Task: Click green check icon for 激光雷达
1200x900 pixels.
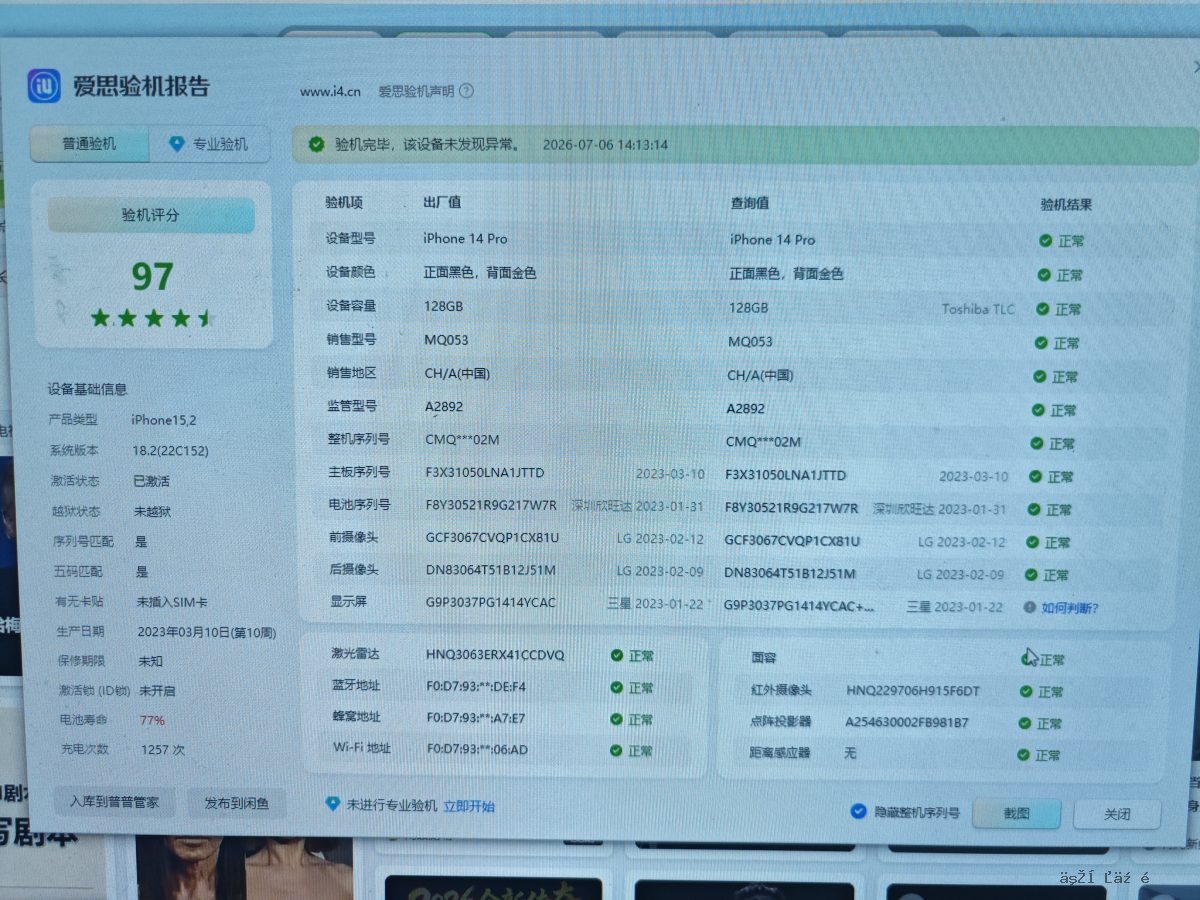Action: 617,656
